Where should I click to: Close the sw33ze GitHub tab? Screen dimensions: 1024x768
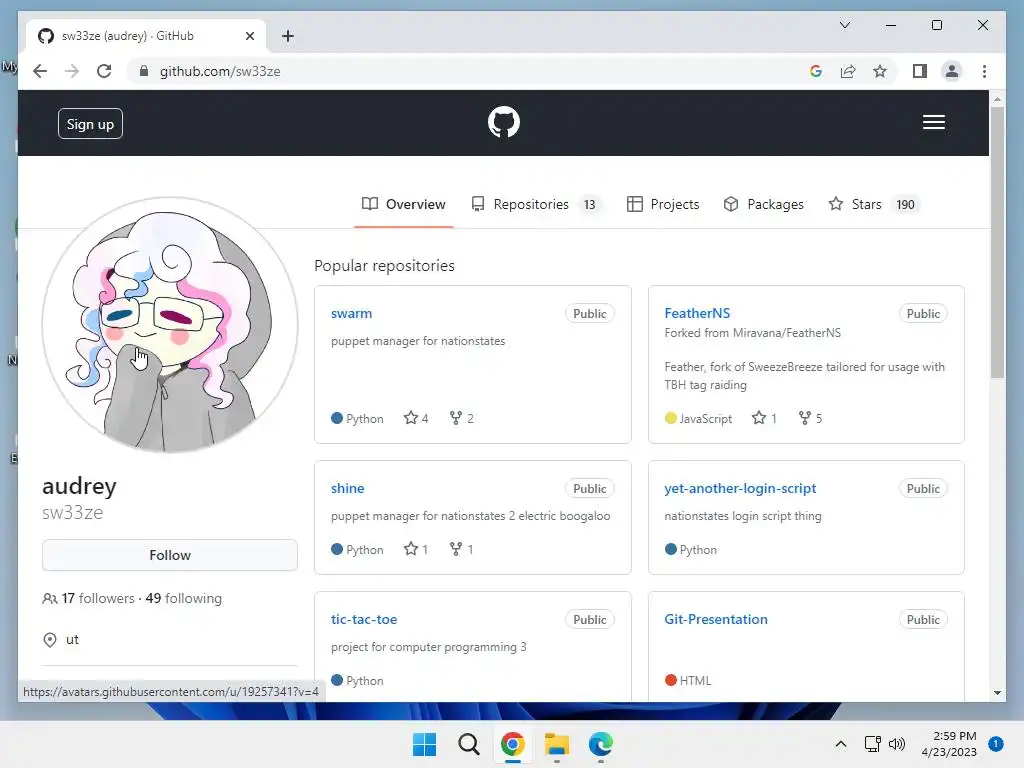pos(249,36)
